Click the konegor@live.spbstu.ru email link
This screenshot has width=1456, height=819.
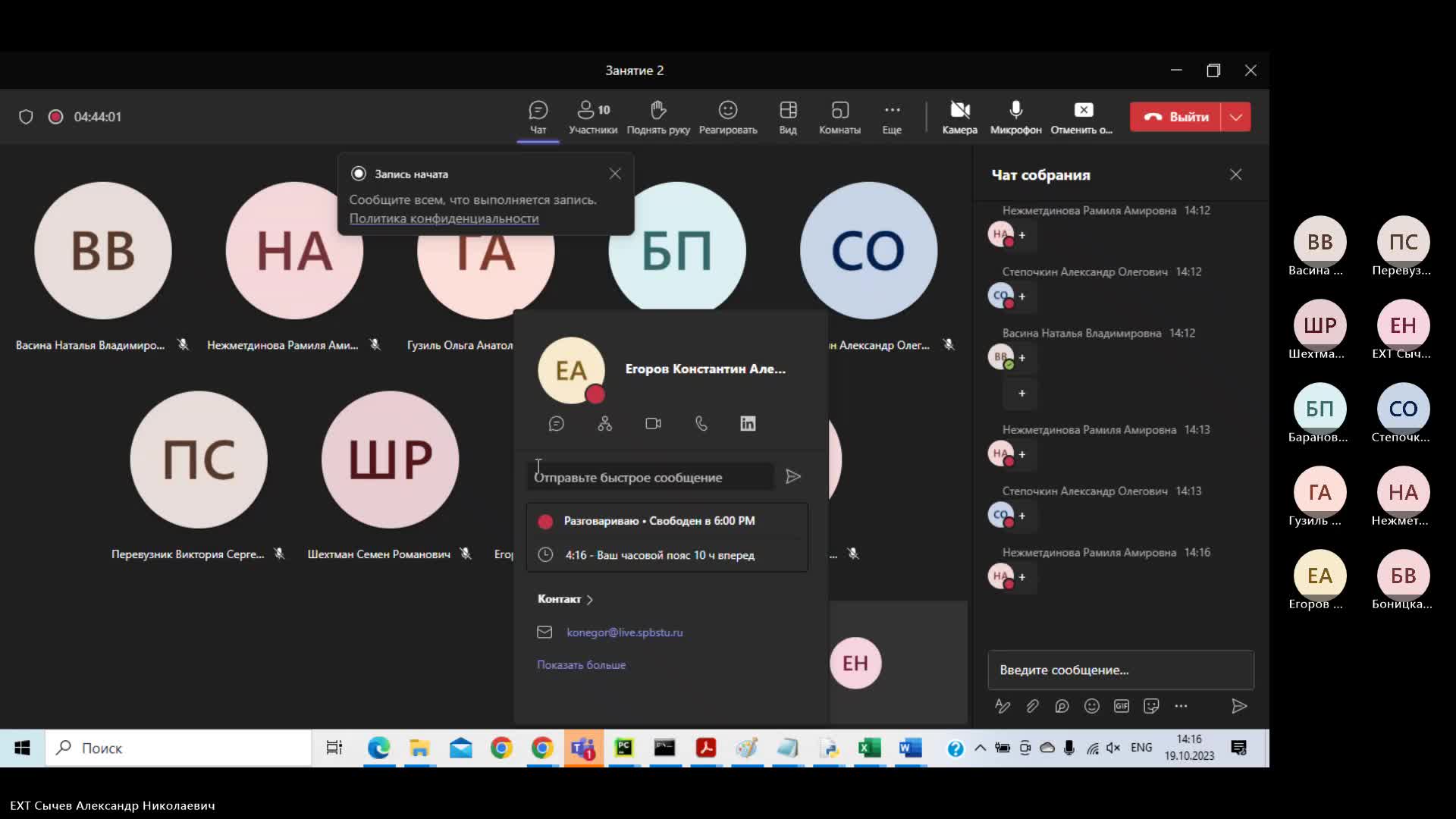click(x=625, y=632)
